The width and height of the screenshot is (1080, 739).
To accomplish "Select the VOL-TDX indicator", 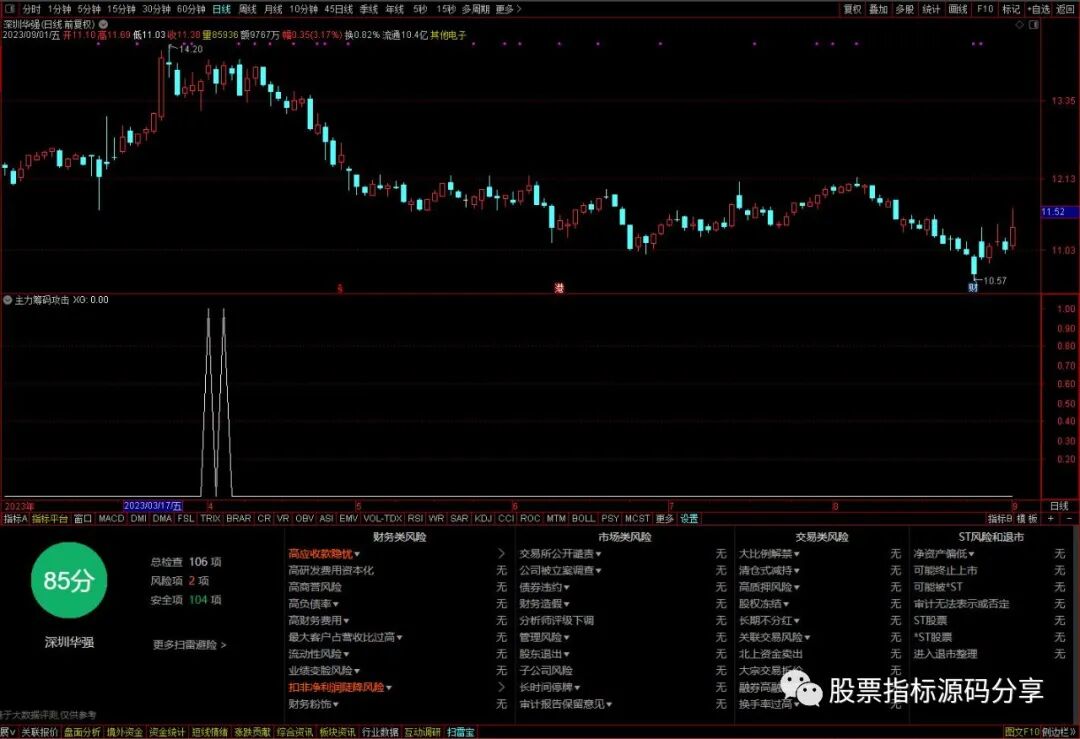I will (x=382, y=519).
